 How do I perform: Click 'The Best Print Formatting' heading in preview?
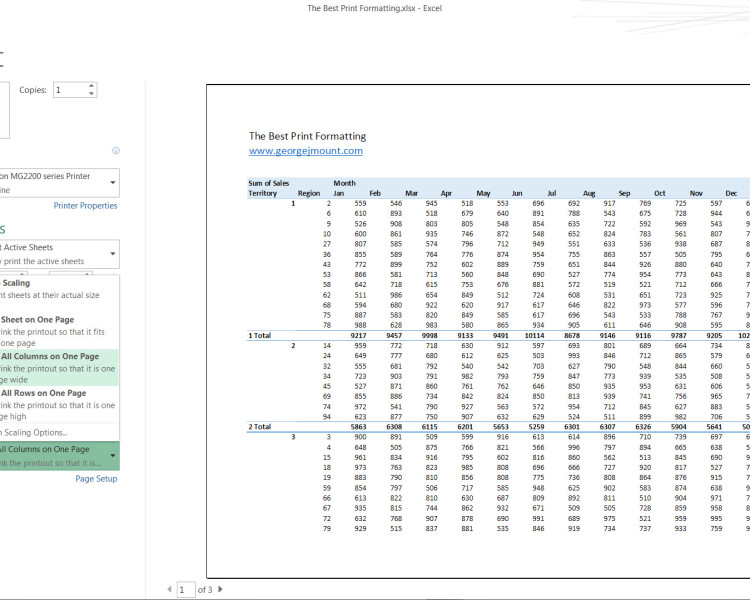coord(307,136)
